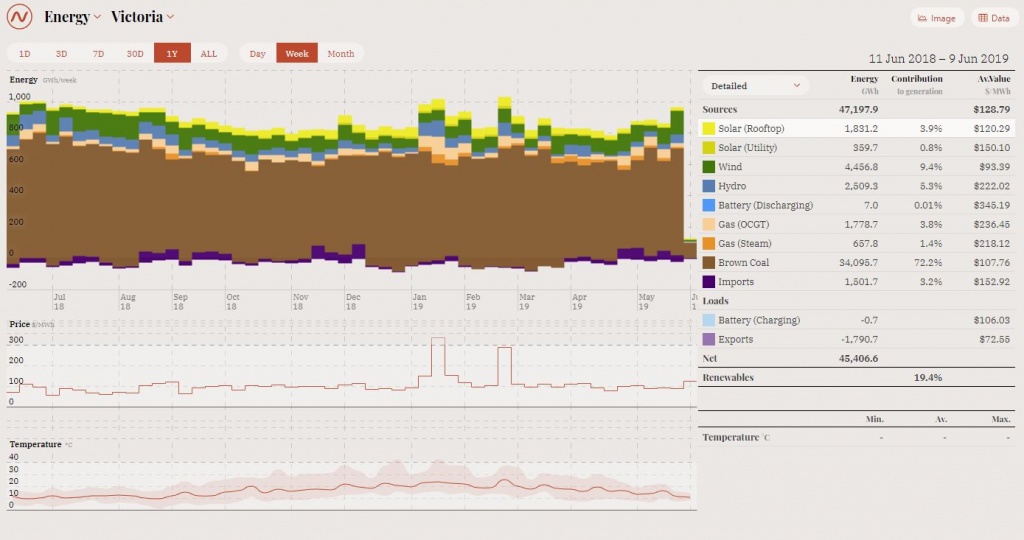Screen dimensions: 1024x540
Task: Expand the Detailed grouping dropdown
Action: pos(754,86)
